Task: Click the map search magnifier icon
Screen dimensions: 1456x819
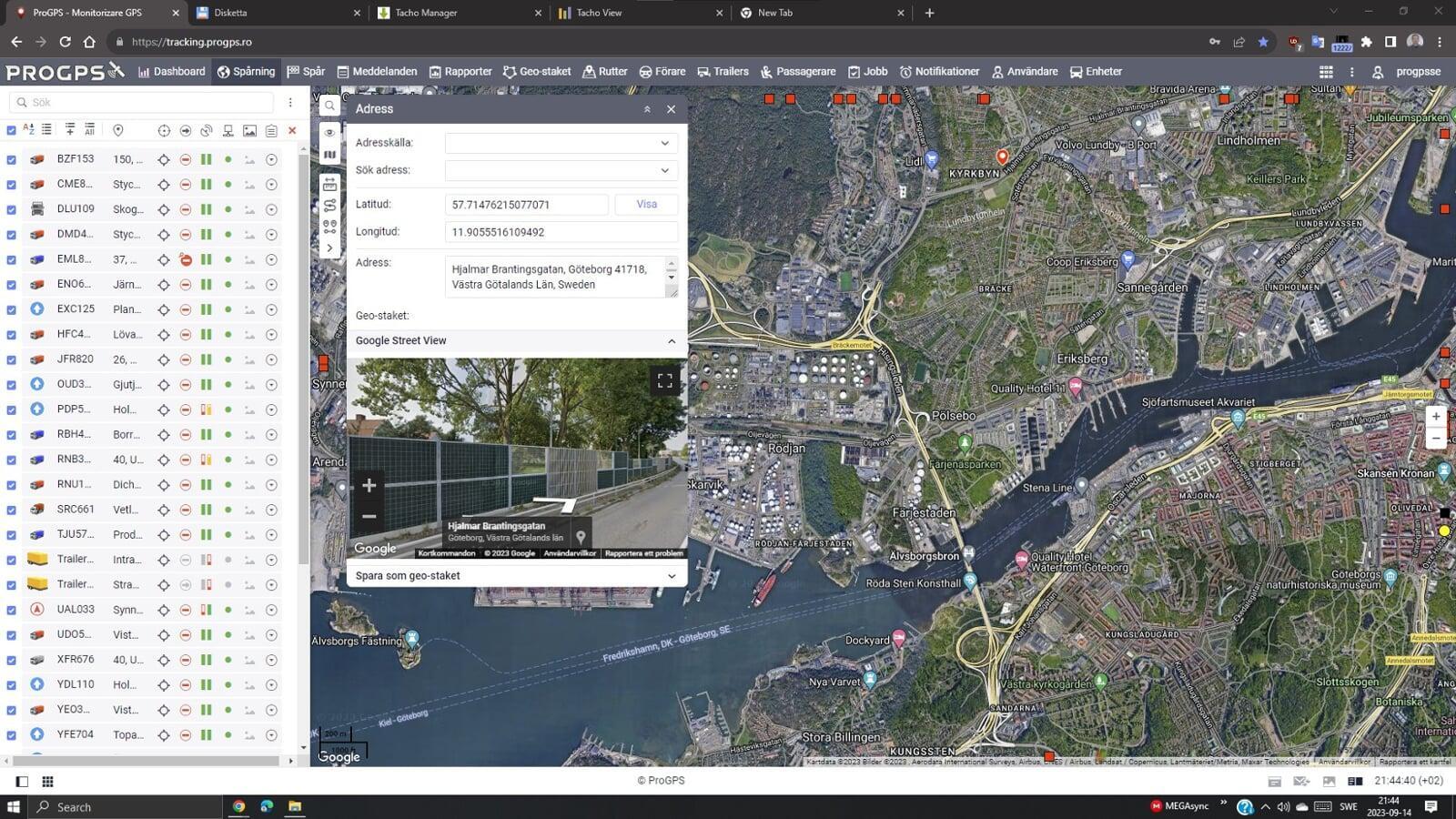Action: pos(329,106)
